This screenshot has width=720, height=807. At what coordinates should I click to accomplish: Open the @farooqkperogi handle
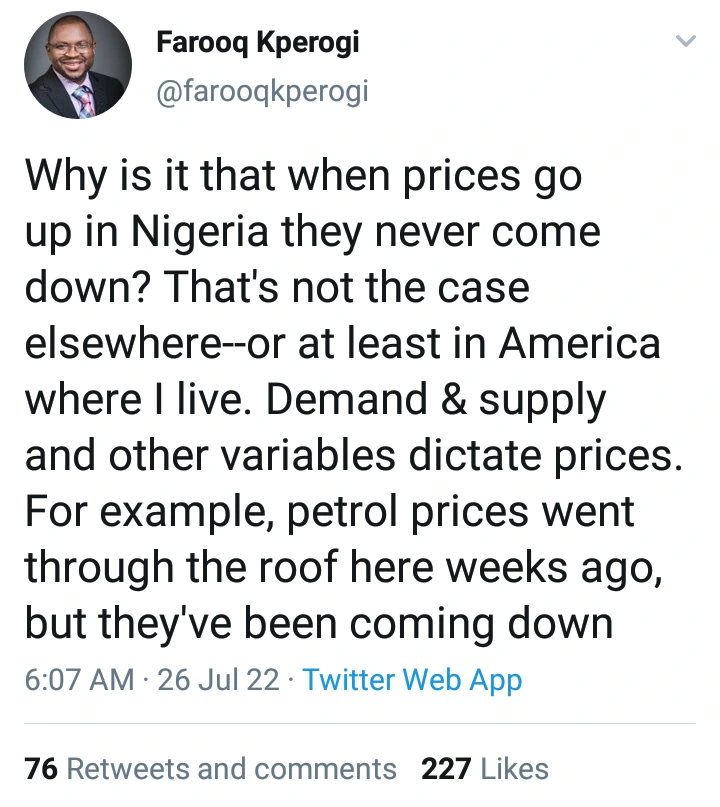(262, 92)
